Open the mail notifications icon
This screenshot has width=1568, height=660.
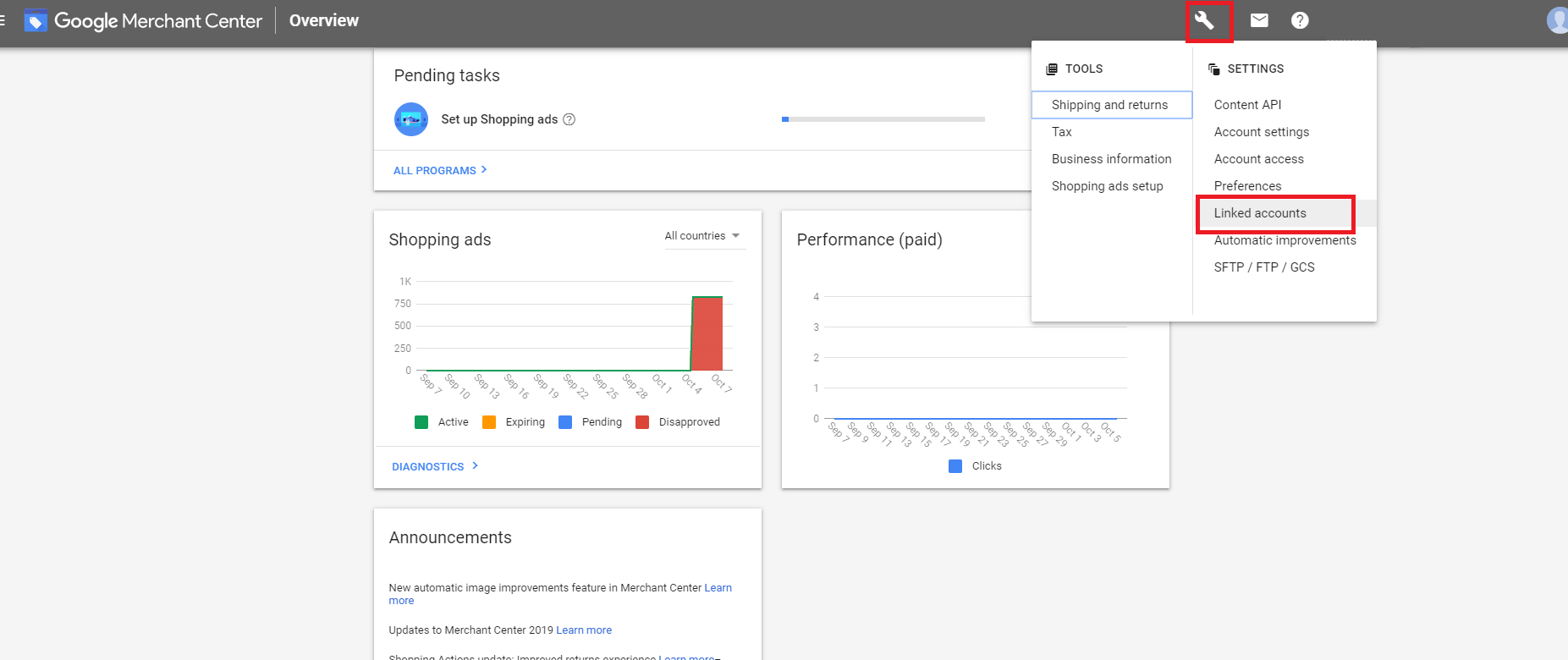(x=1259, y=20)
